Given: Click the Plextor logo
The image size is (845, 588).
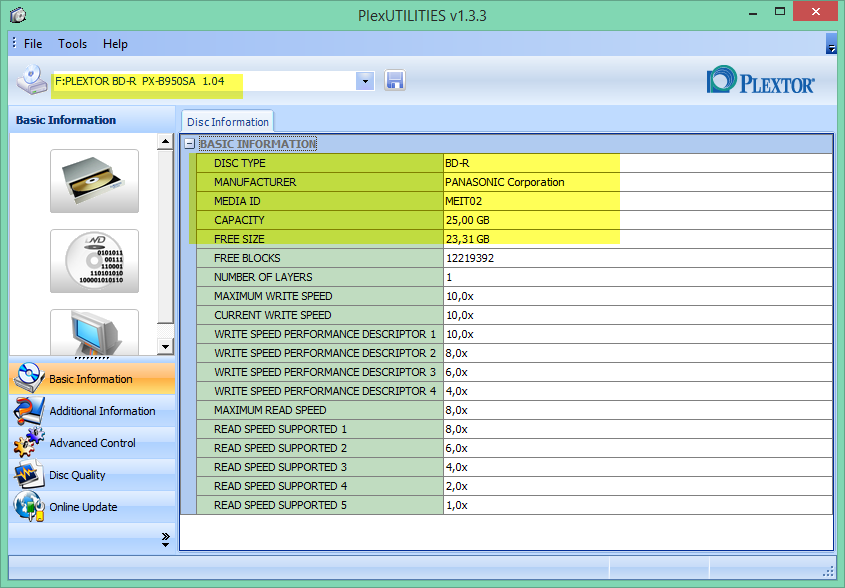Looking at the screenshot, I should pos(760,81).
